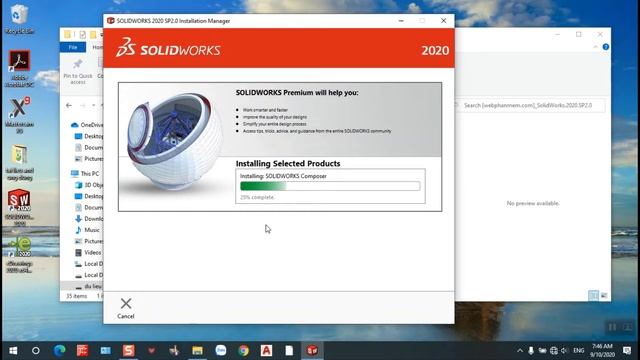640x360 pixels.
Task: Maximize the File Explorer window
Action: (x=578, y=34)
